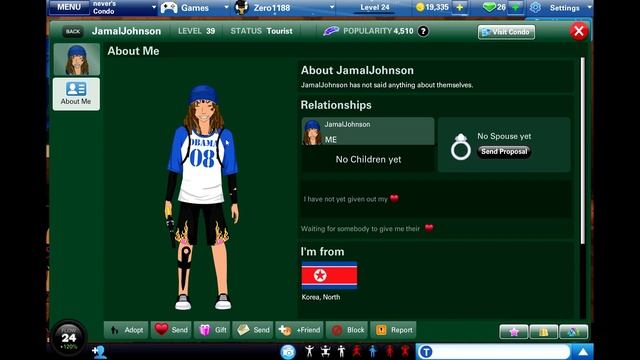Take a snapshot with camera icon
640x360 pixels.
(288, 351)
